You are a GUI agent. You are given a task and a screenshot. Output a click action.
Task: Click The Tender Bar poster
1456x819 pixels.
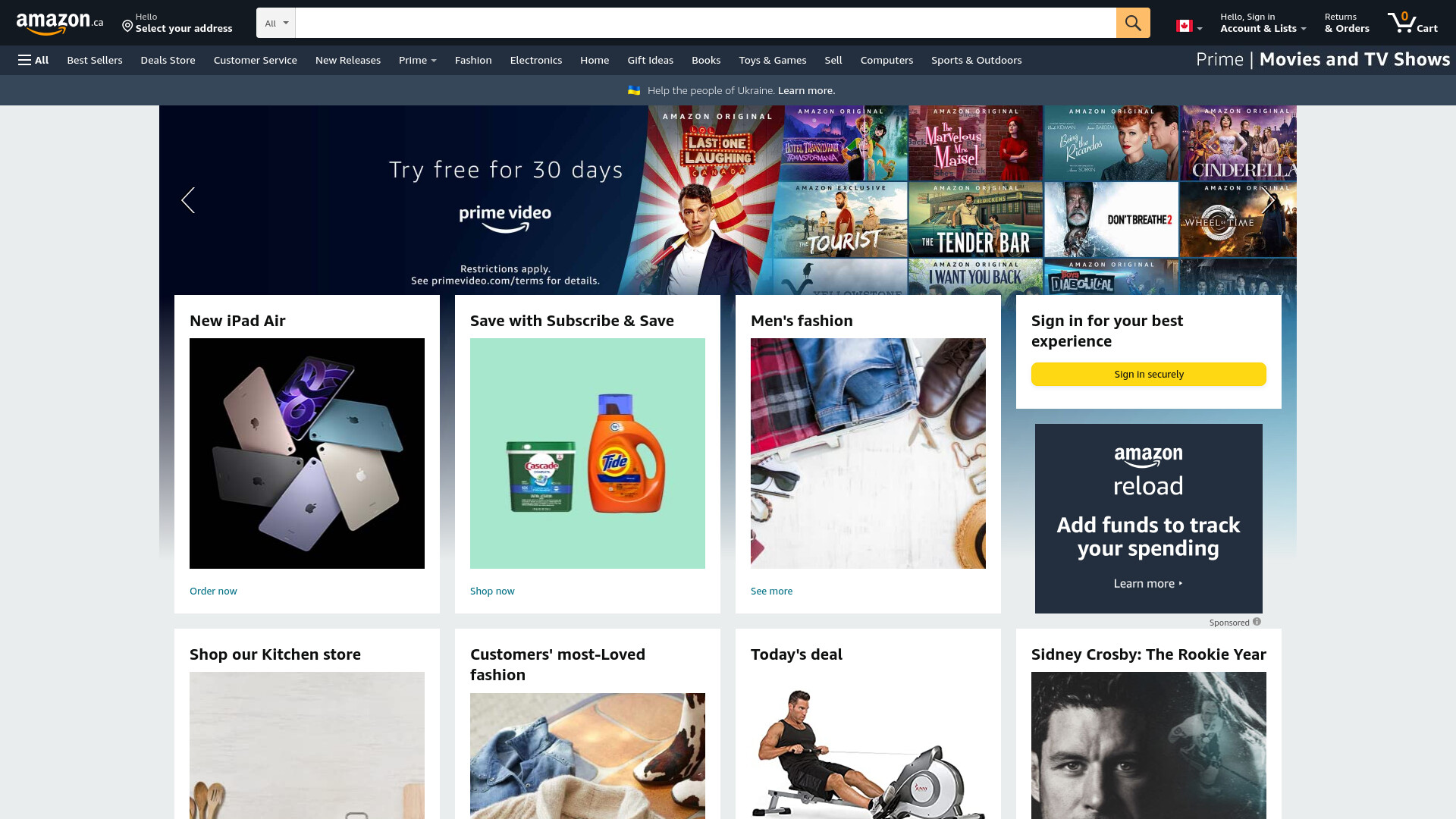pyautogui.click(x=975, y=219)
